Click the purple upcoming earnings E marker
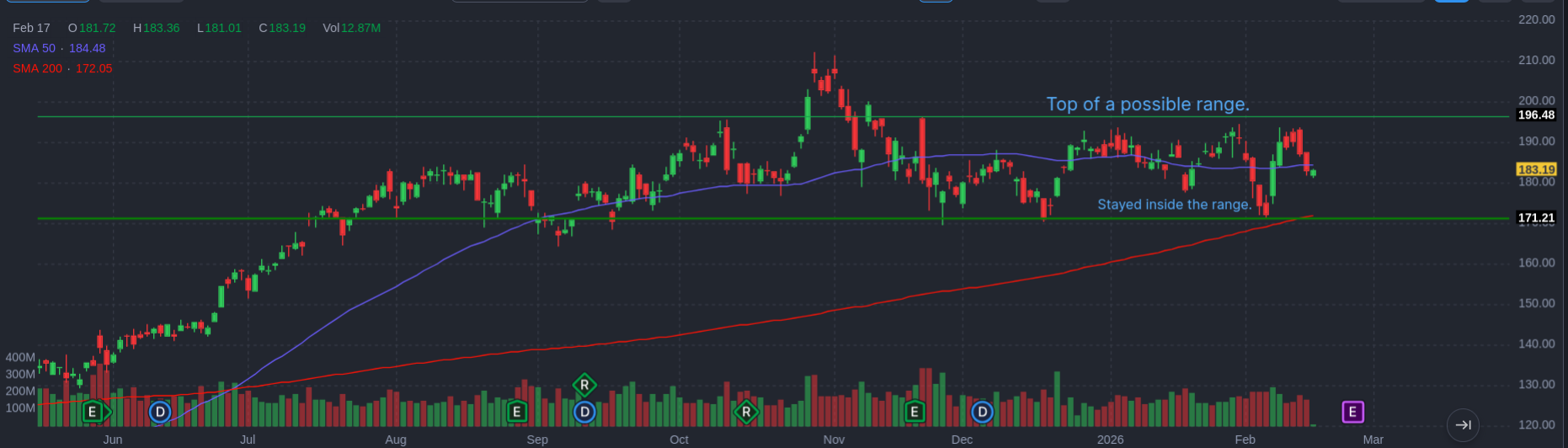This screenshot has width=1568, height=448. pos(1352,412)
